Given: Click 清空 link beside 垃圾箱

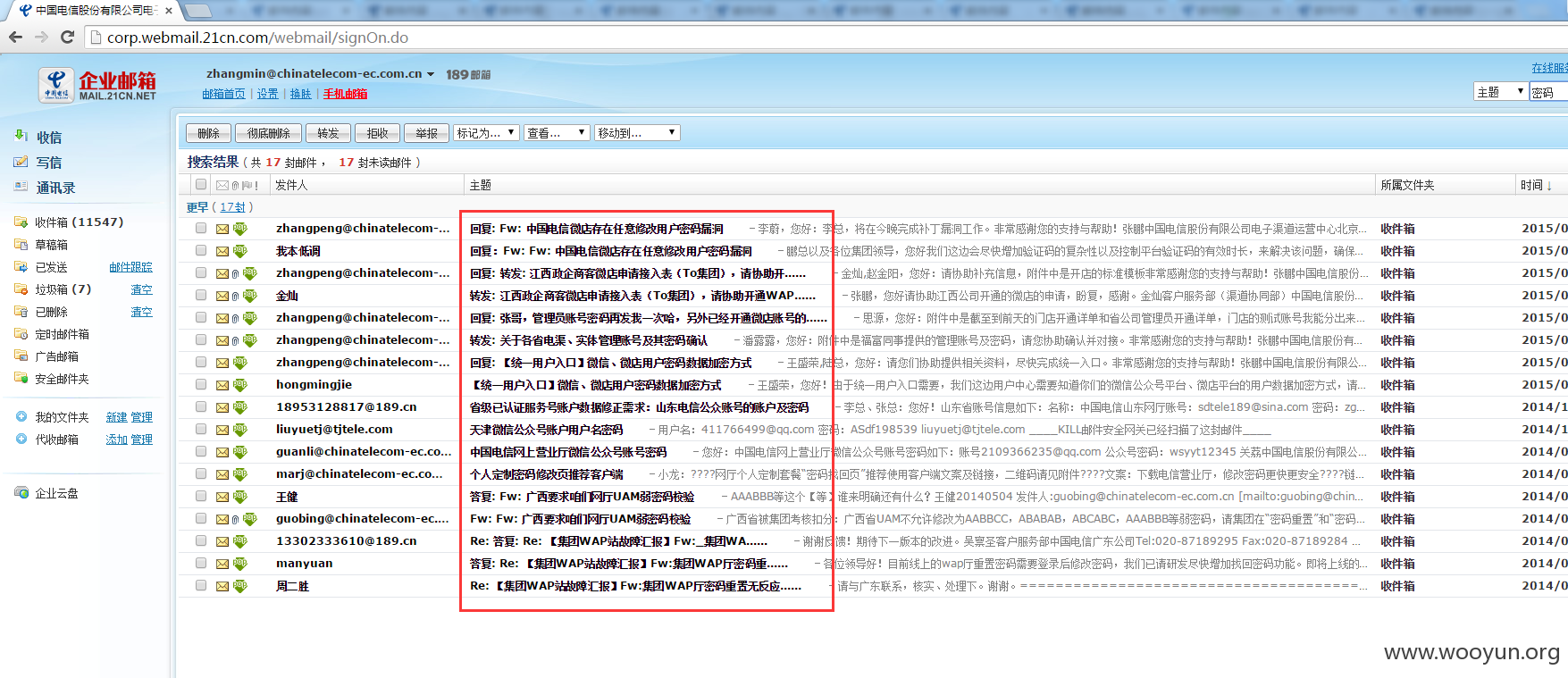Looking at the screenshot, I should tap(142, 289).
